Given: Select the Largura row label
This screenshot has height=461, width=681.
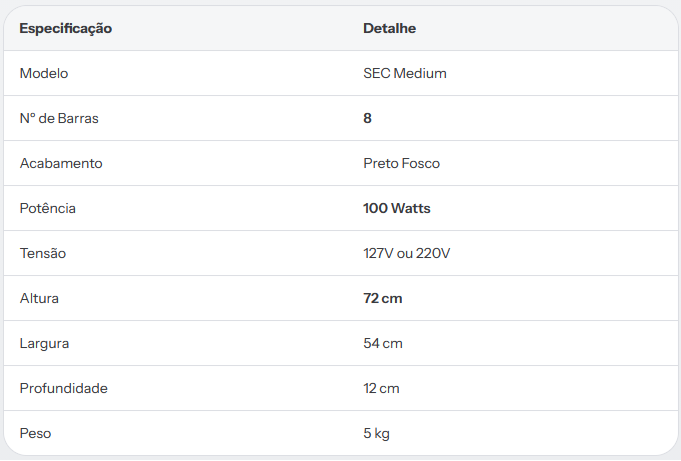Looking at the screenshot, I should coord(44,344).
